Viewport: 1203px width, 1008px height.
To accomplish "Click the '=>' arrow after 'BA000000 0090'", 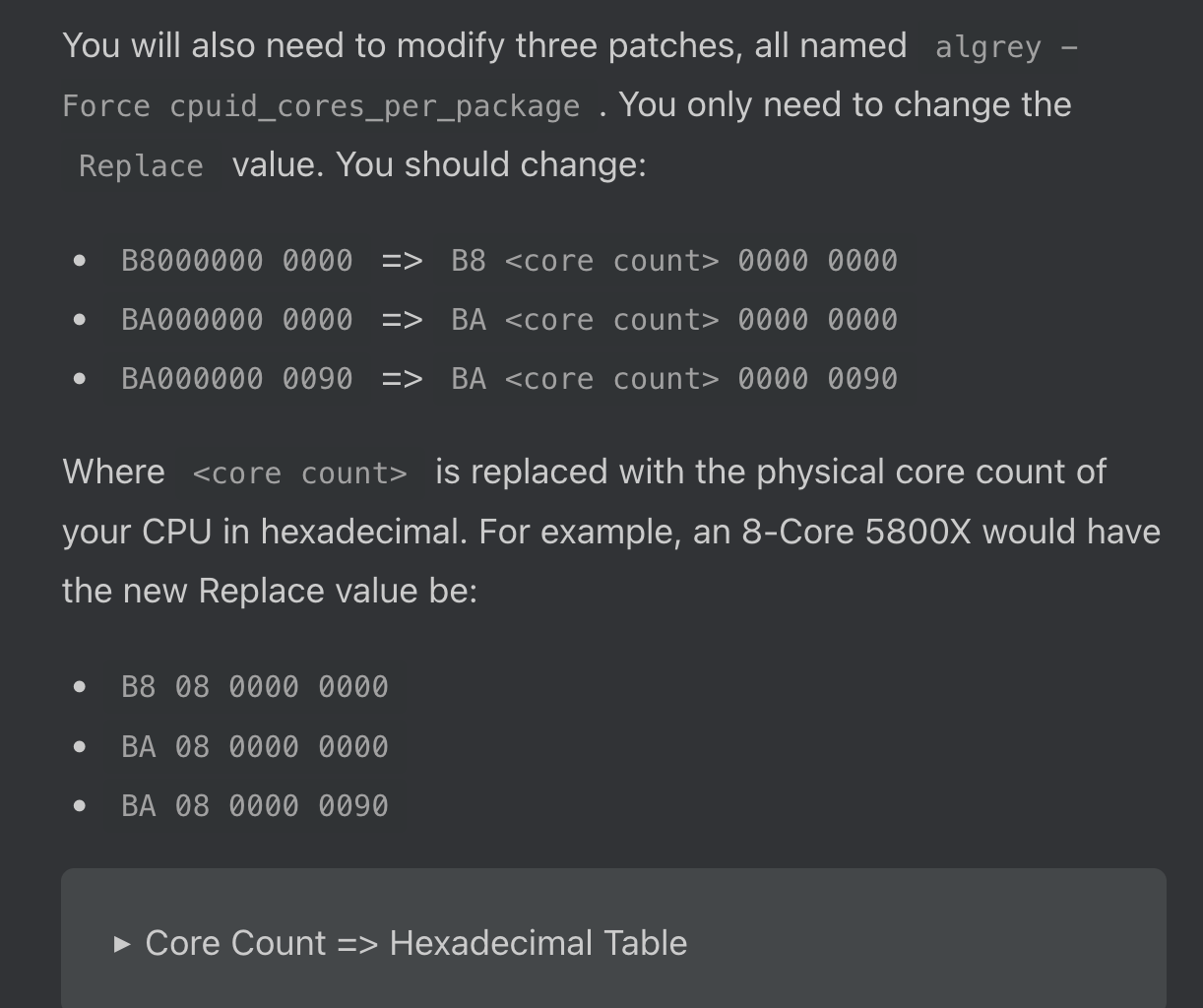I will coord(402,379).
